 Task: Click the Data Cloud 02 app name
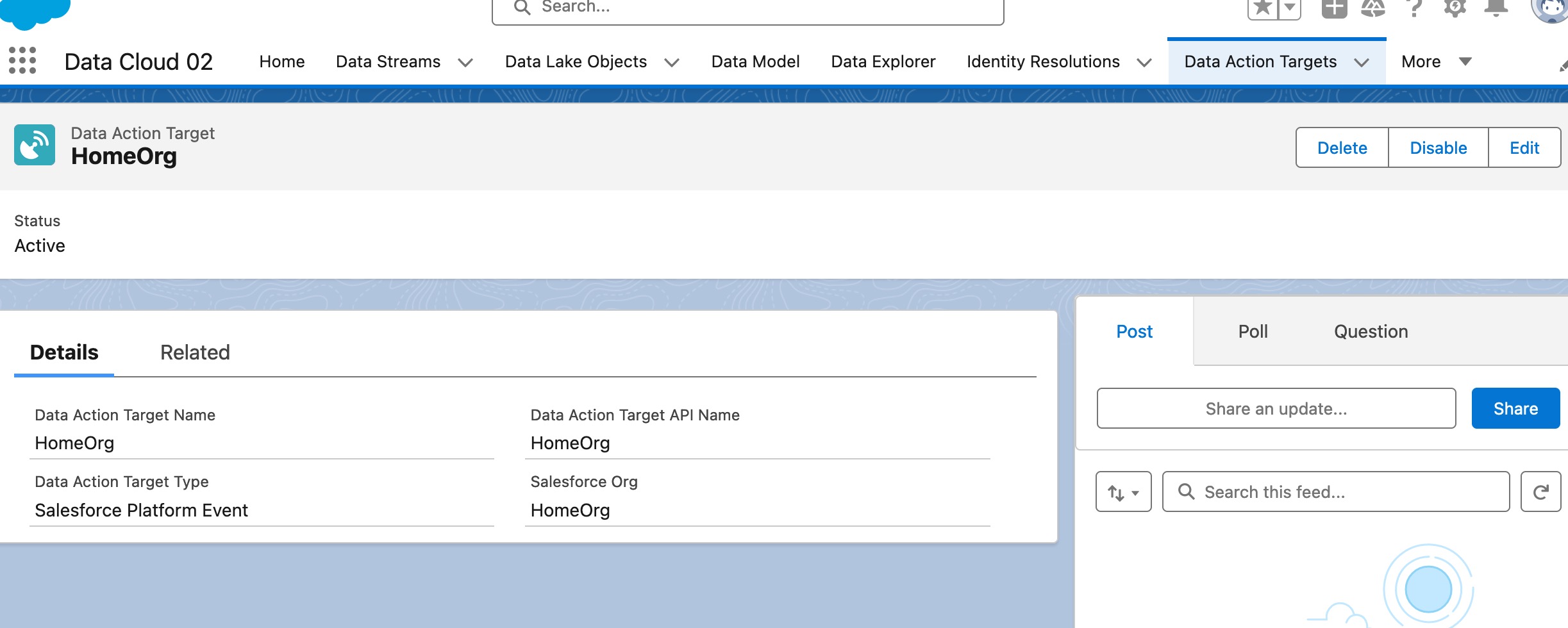click(138, 62)
